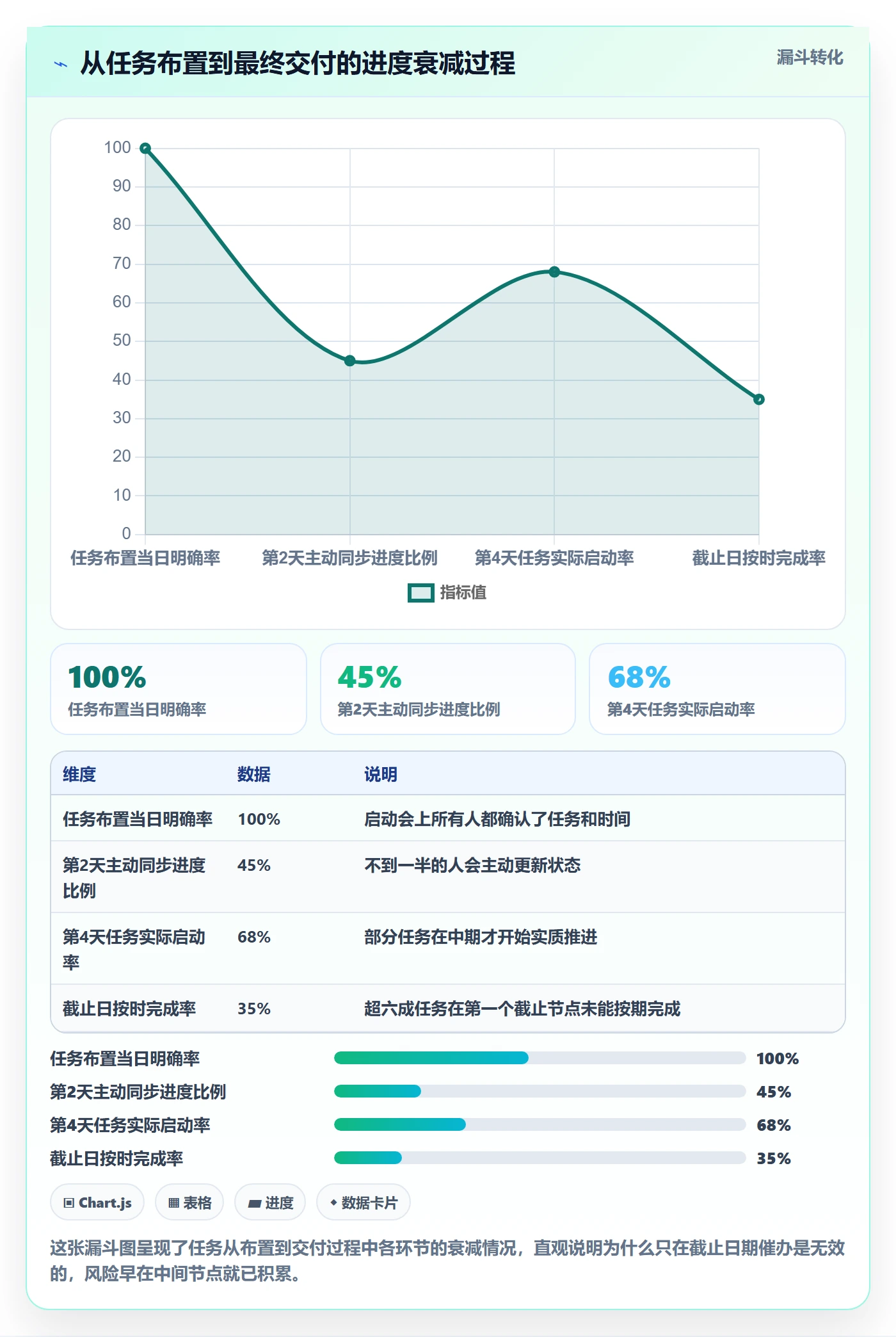896x1337 pixels.
Task: Click the 第2天主动同步进度比例 progress bar
Action: tap(540, 1091)
